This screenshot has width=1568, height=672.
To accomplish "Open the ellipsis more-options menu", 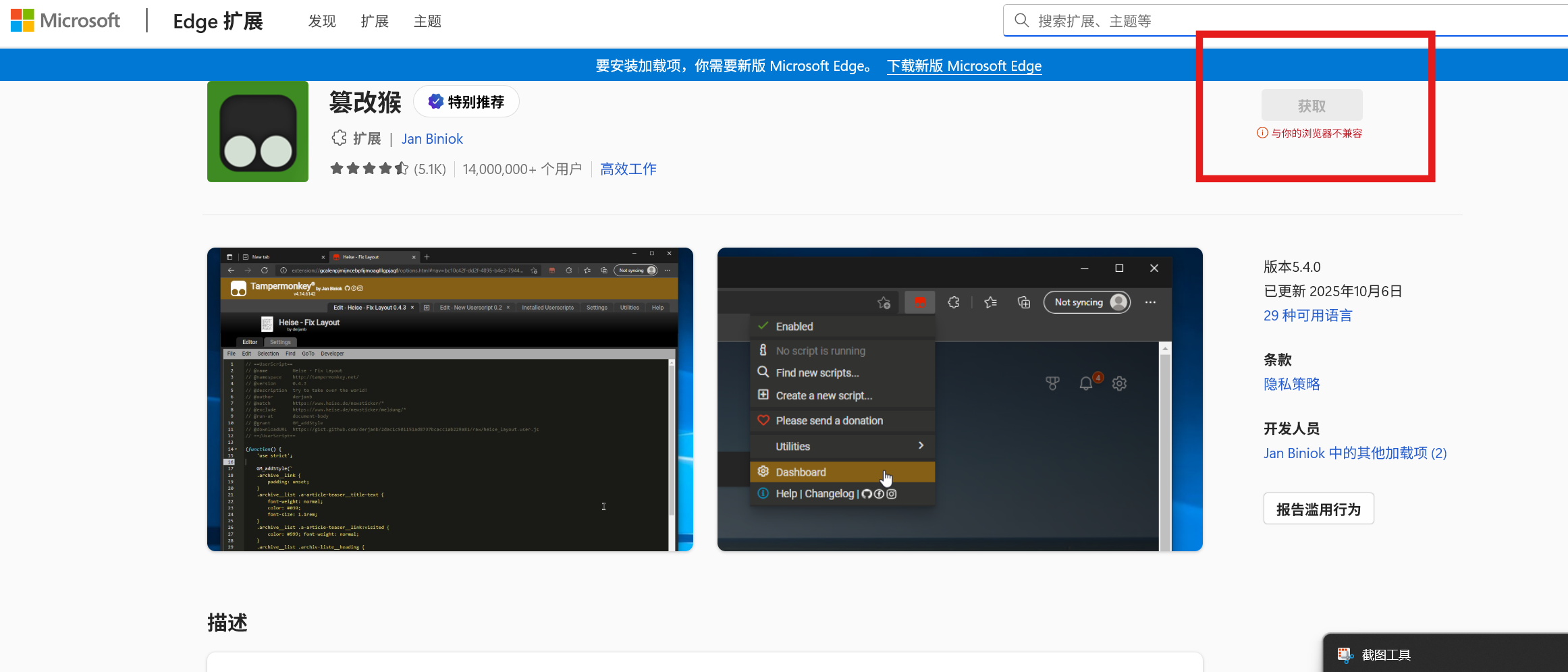I will [x=1150, y=302].
